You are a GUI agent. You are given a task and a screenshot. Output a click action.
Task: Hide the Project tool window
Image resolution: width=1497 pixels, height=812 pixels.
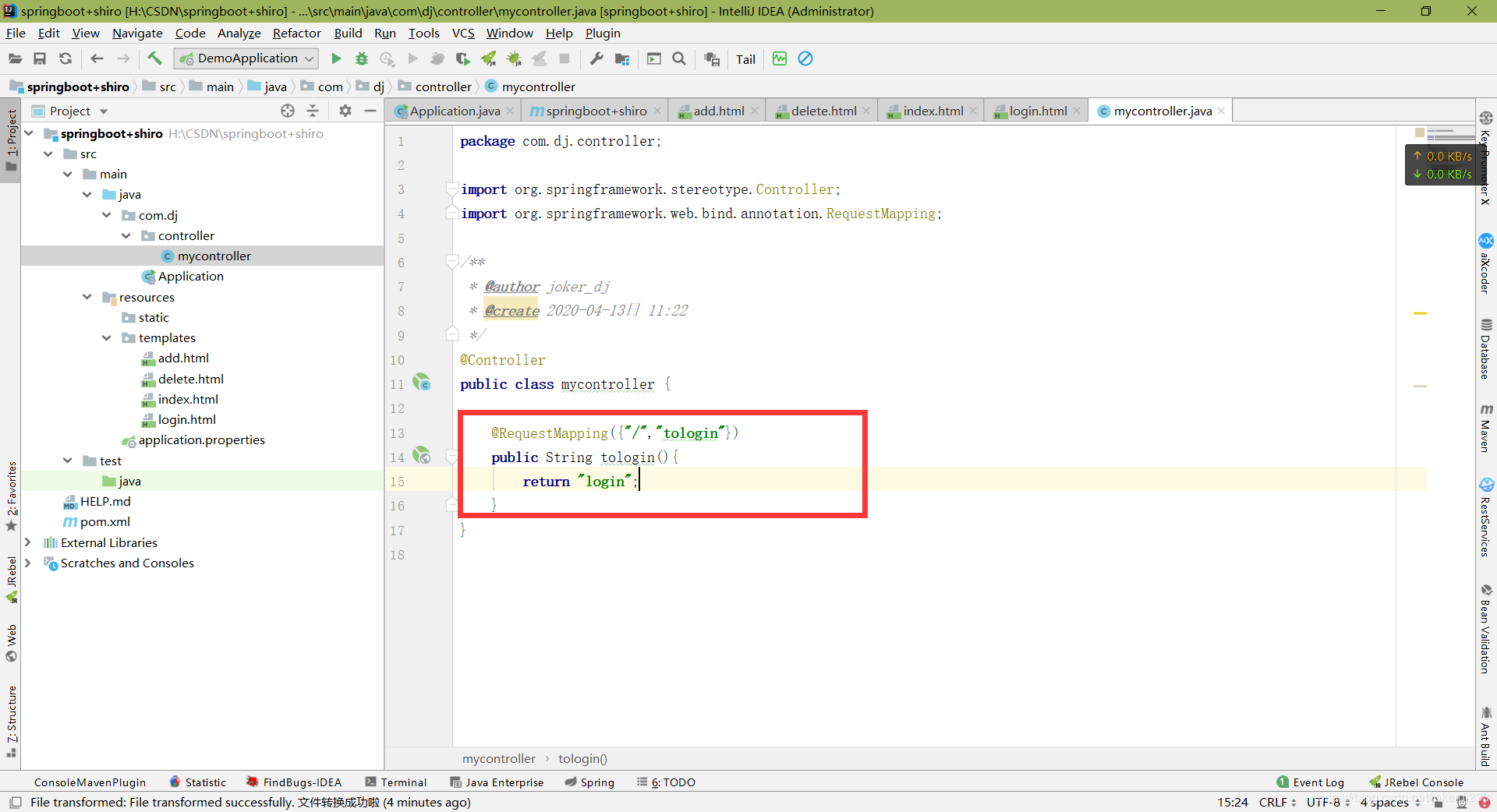pos(370,111)
